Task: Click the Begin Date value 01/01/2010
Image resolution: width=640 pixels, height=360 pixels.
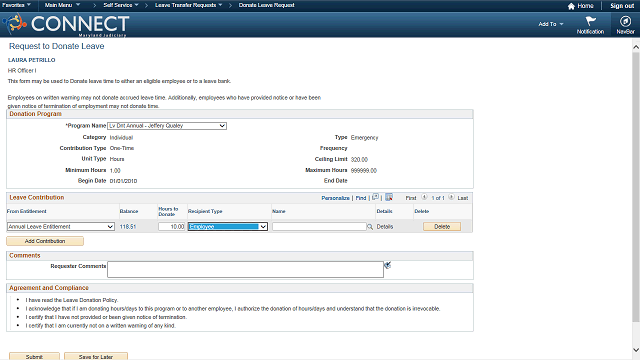Action: point(123,181)
